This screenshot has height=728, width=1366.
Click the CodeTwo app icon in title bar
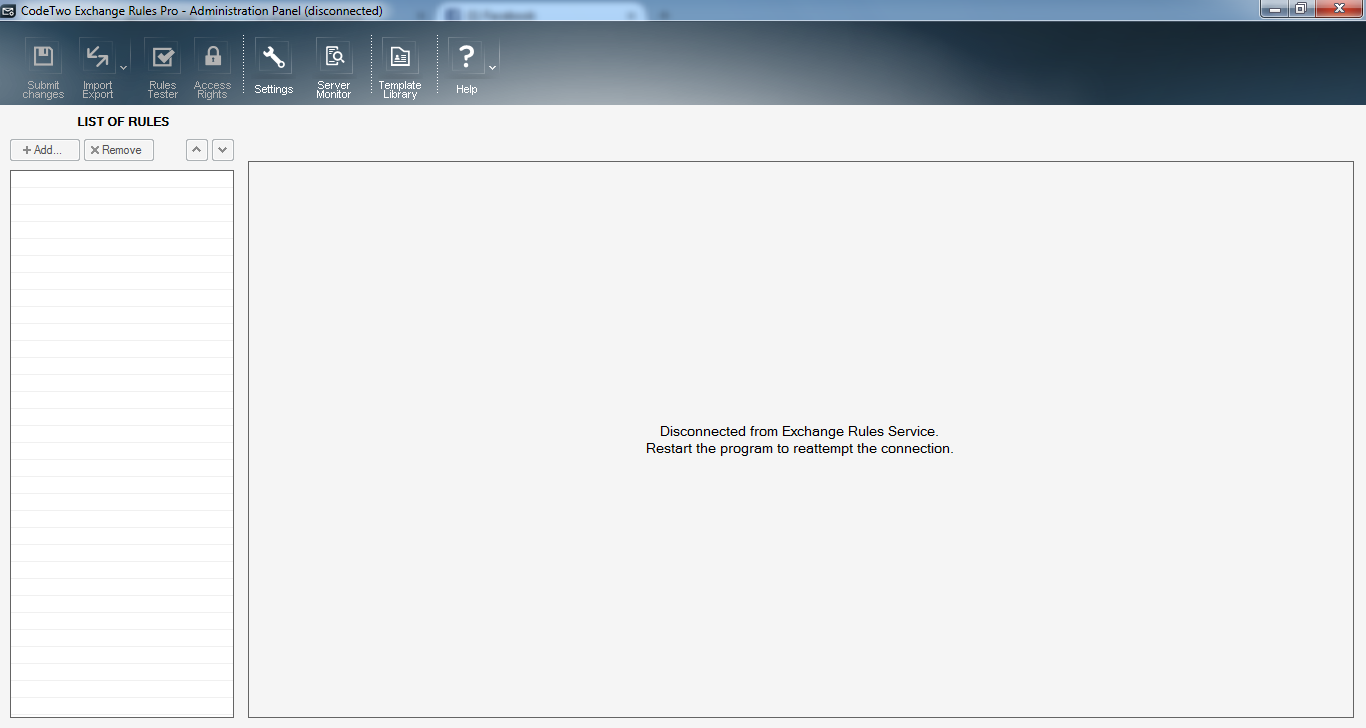tap(9, 10)
